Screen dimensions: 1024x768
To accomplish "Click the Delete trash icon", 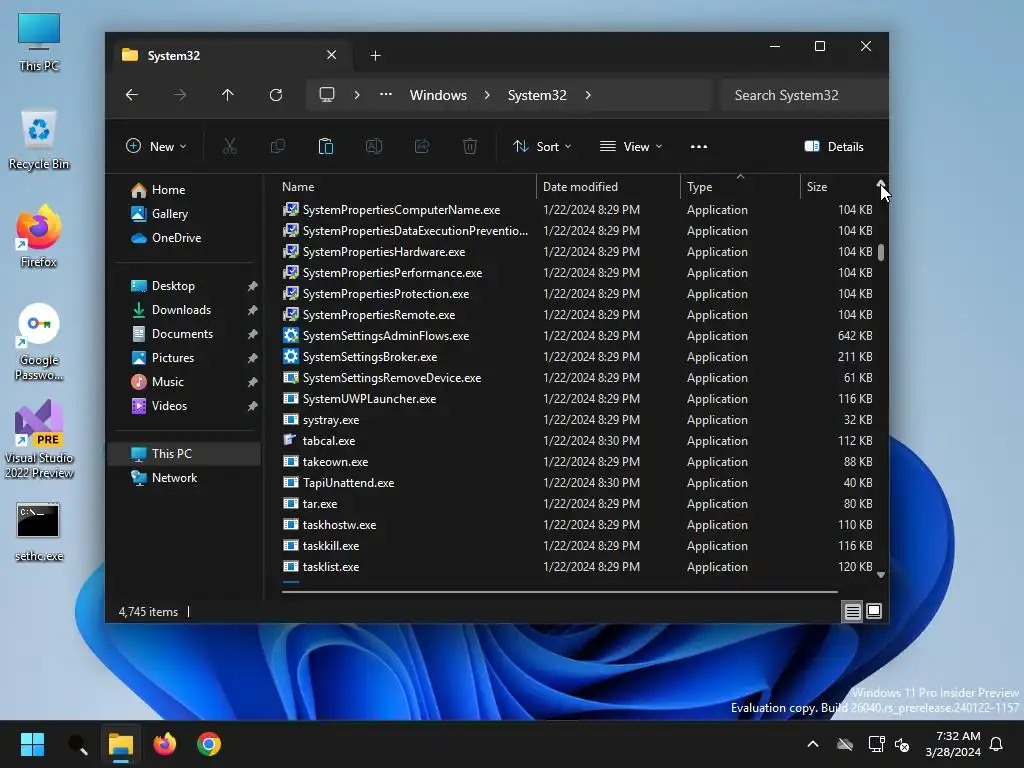I will (x=470, y=146).
